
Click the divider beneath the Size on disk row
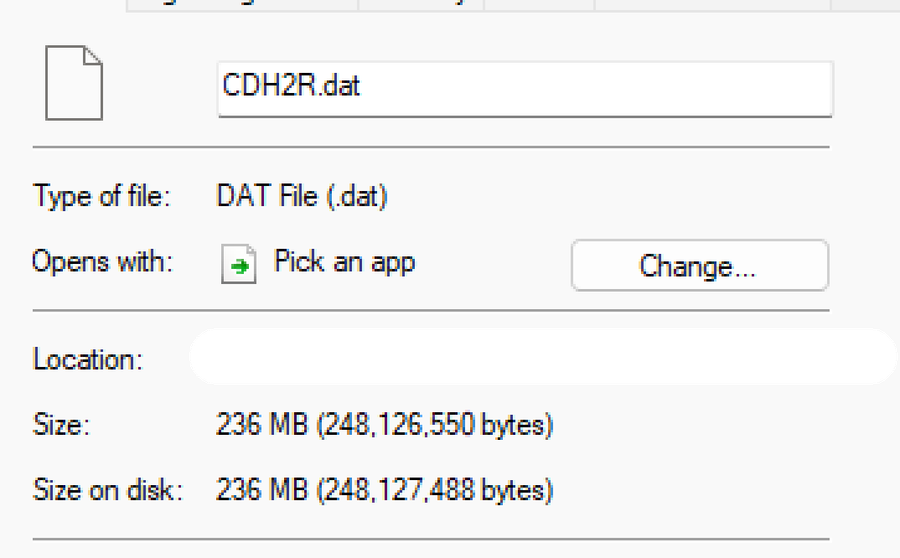(432, 540)
